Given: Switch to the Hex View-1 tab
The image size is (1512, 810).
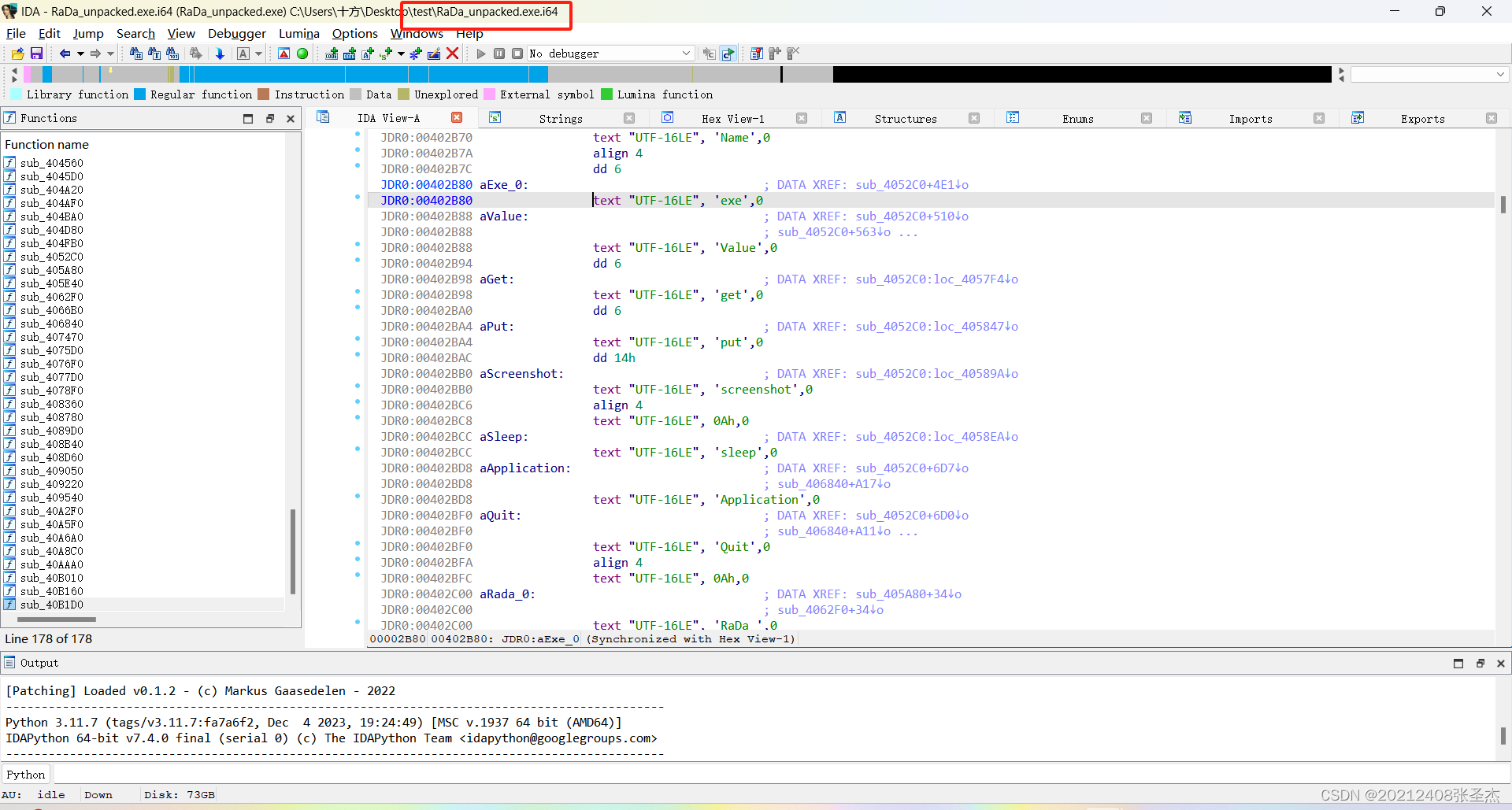Looking at the screenshot, I should pyautogui.click(x=733, y=119).
